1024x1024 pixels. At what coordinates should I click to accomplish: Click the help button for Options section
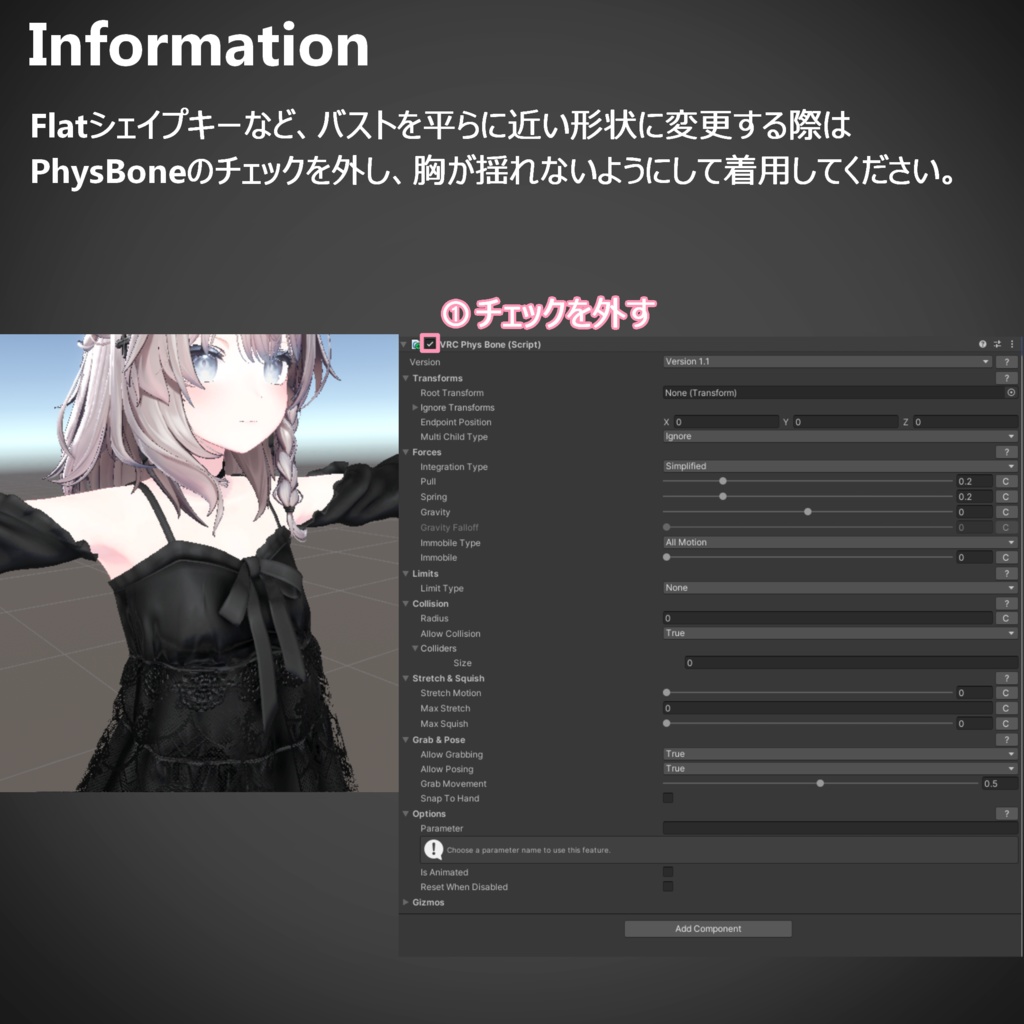point(1006,814)
